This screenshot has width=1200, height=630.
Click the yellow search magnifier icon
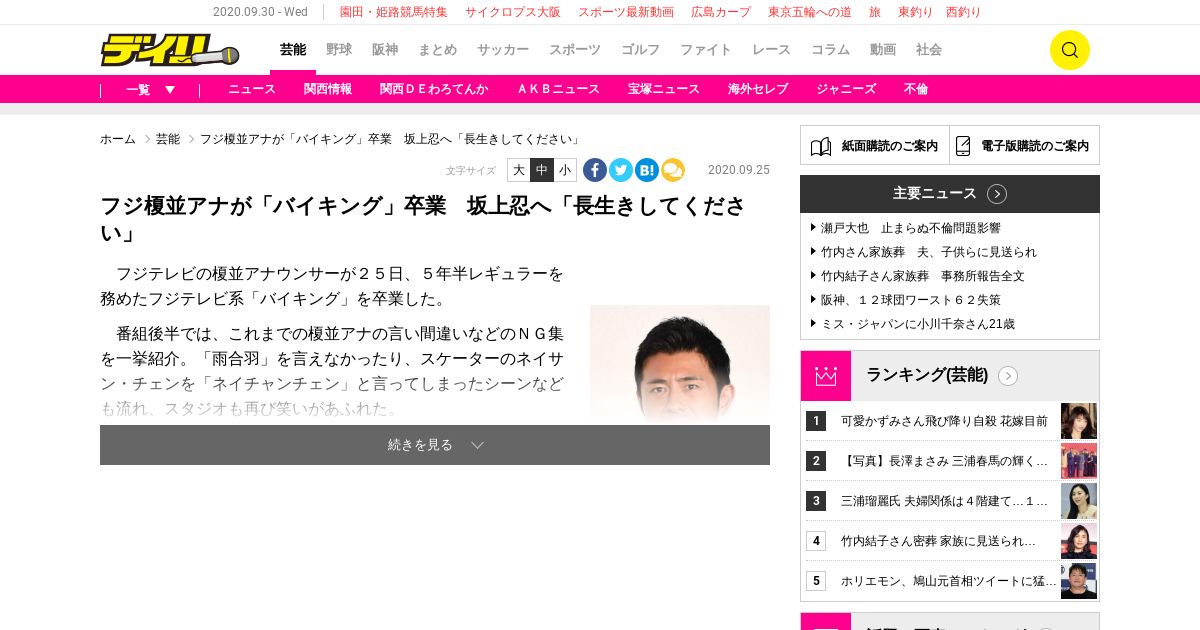(1069, 50)
